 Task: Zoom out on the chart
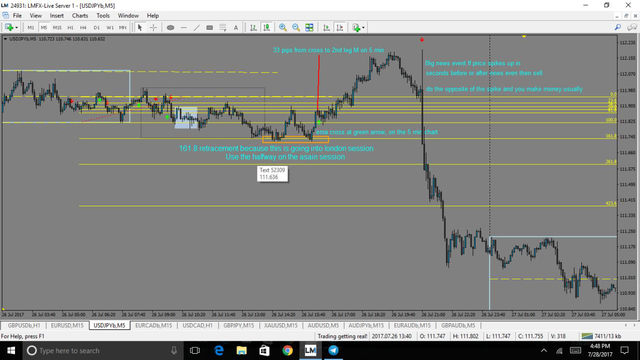[x=296, y=27]
